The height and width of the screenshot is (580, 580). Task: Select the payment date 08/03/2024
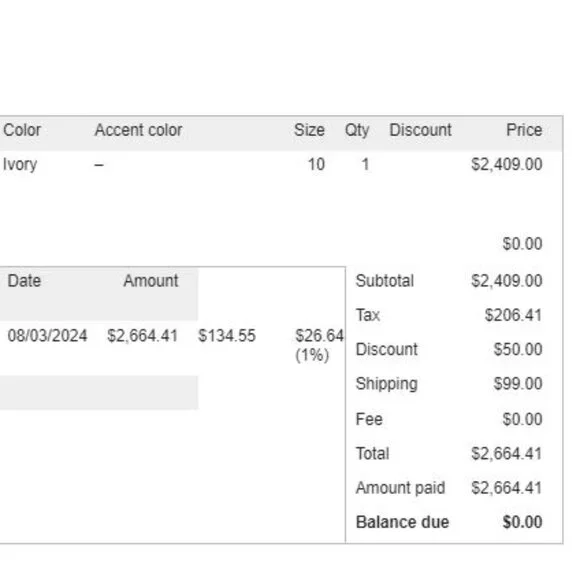click(47, 336)
